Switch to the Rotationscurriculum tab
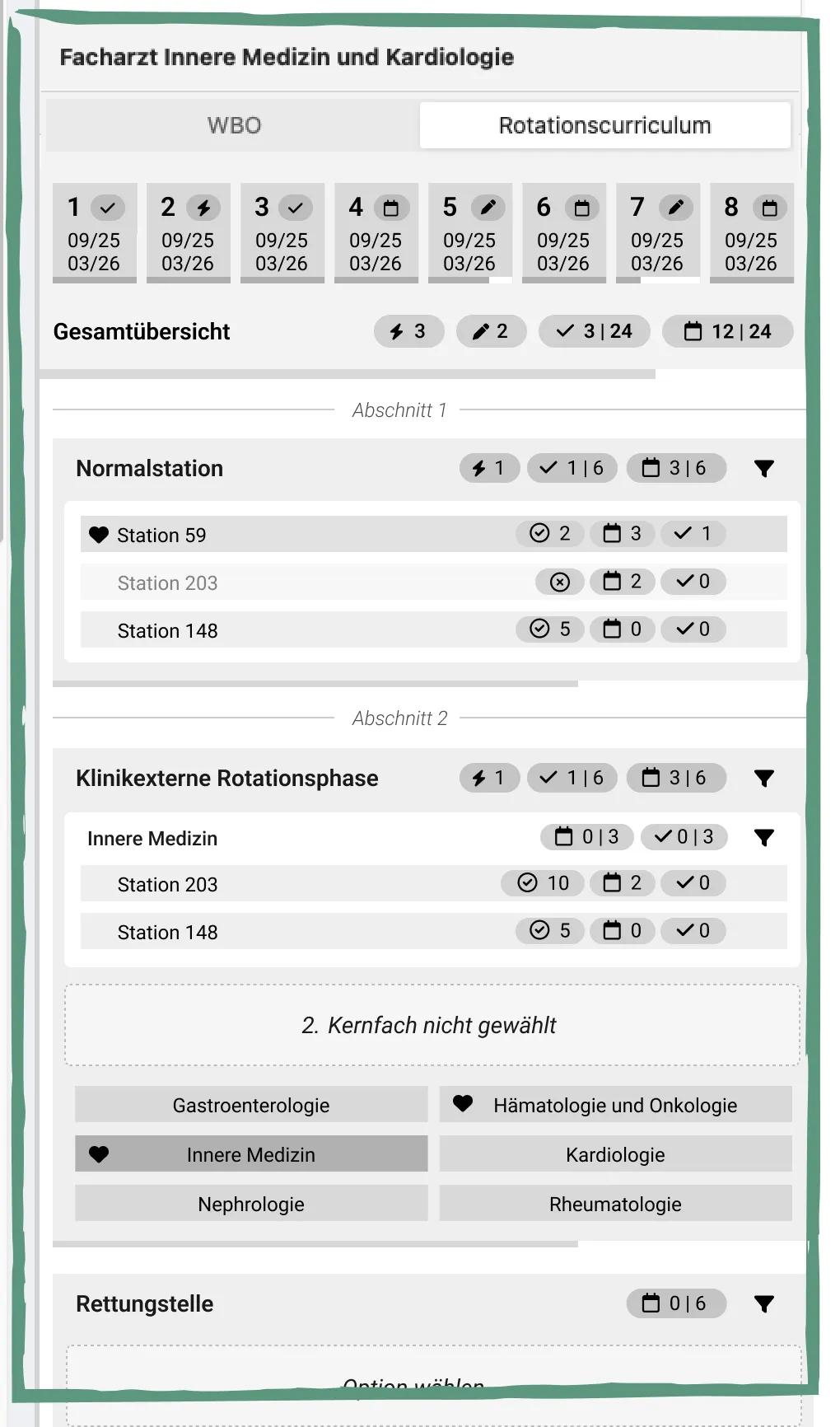Viewport: 840px width, 1427px height. [x=604, y=125]
